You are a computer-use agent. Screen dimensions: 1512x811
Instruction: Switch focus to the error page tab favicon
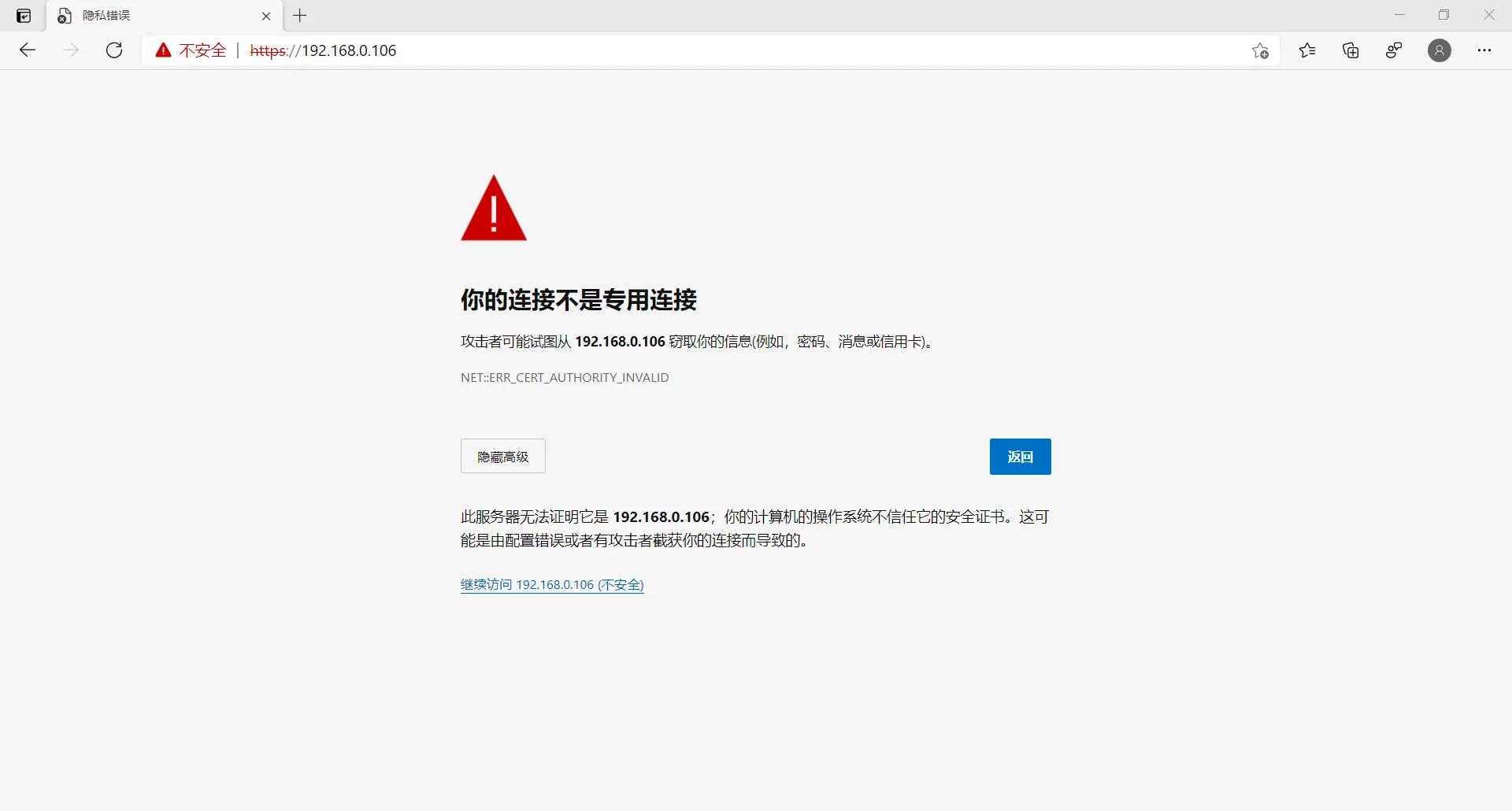click(64, 15)
